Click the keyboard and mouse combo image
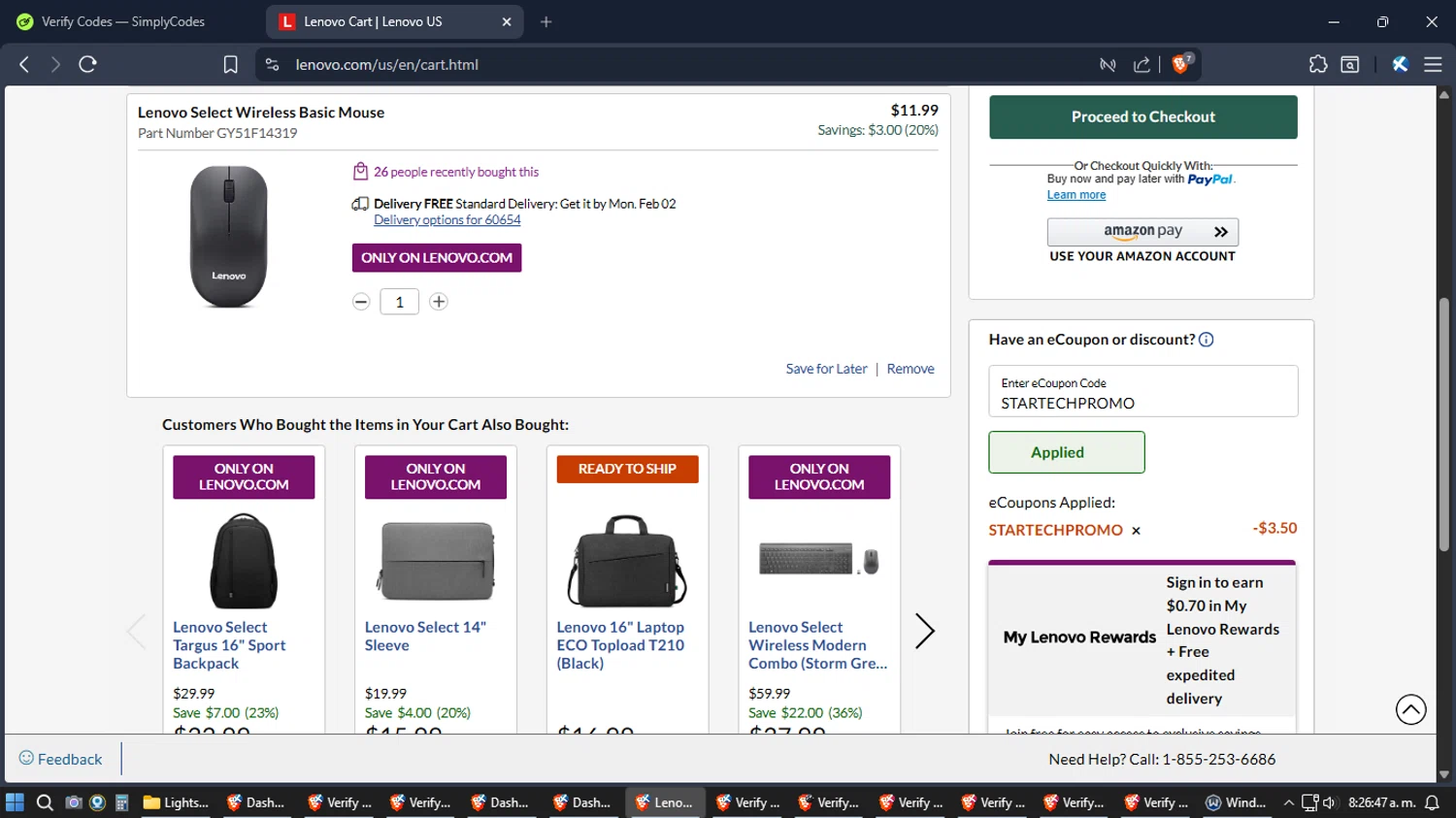 (819, 560)
